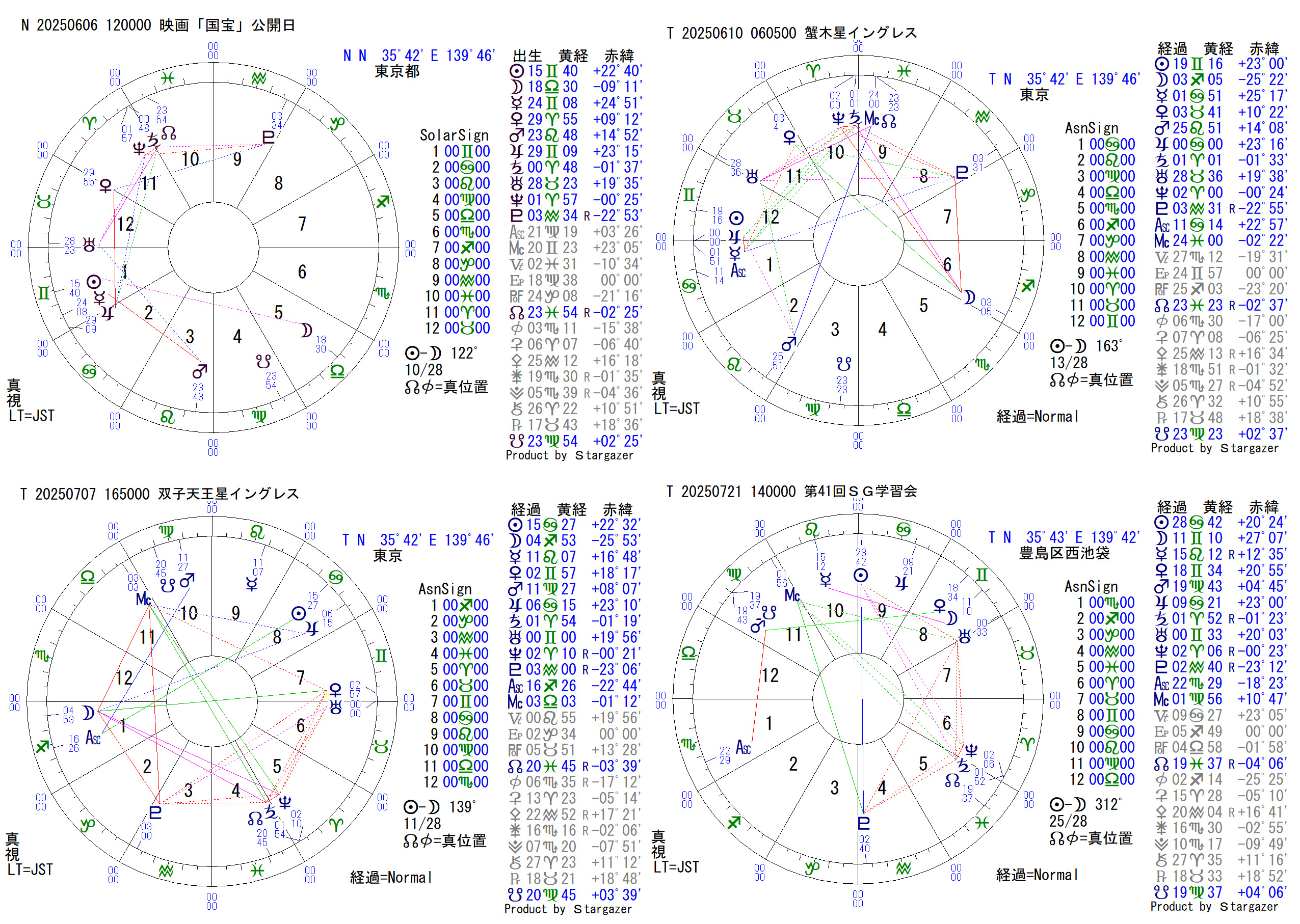Click the location label '東京都' on the 国宝 chart
Viewport: 1300px width, 924px height.
[x=396, y=71]
